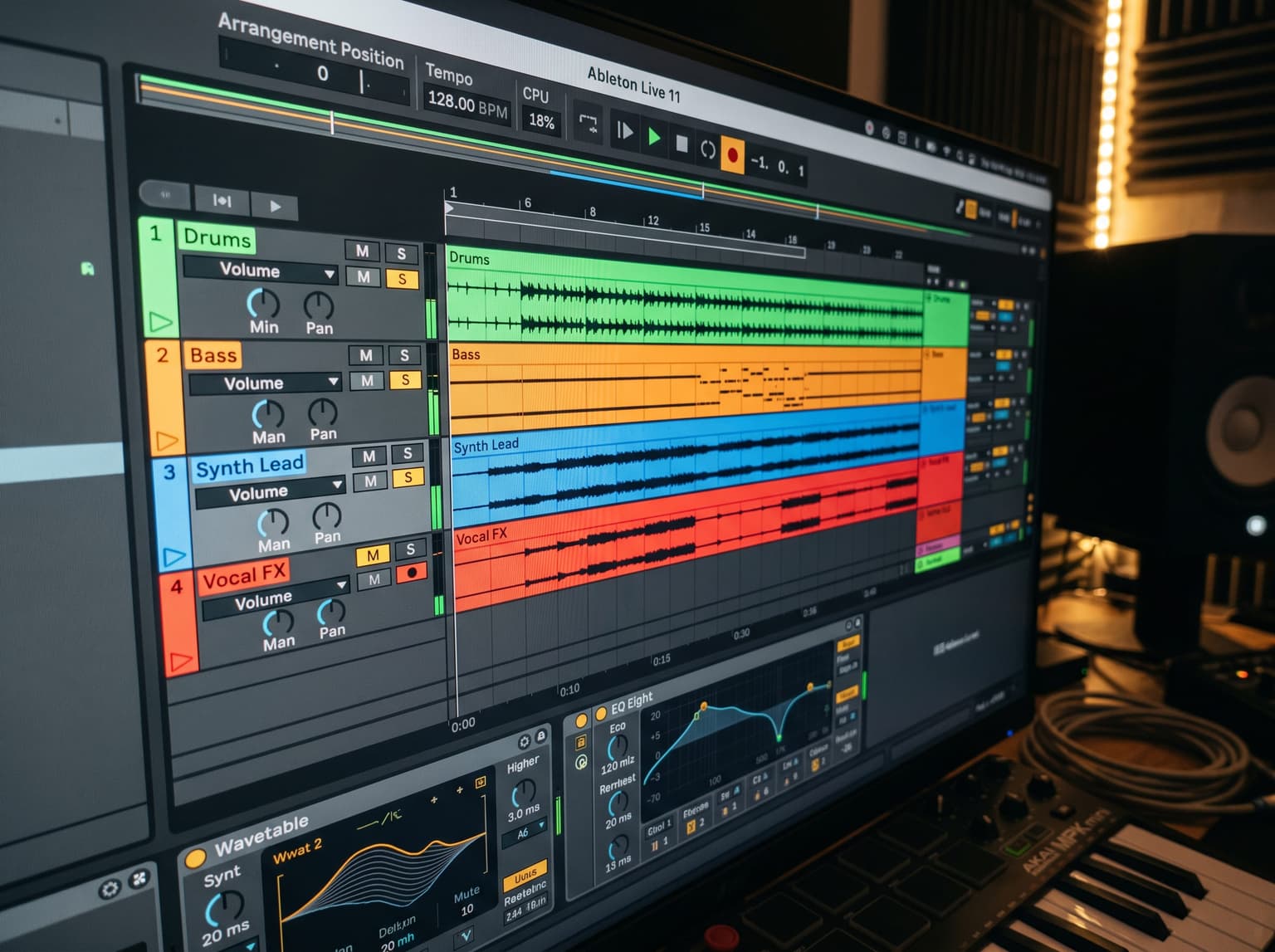
Task: Click the bracket punch icon left of transport
Action: [588, 124]
